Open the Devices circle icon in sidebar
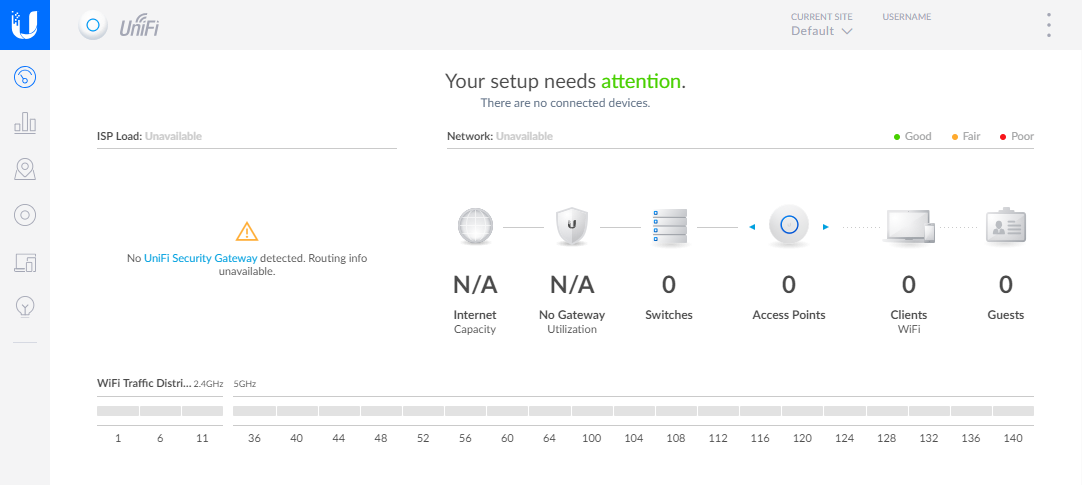The height and width of the screenshot is (485, 1082). 25,215
